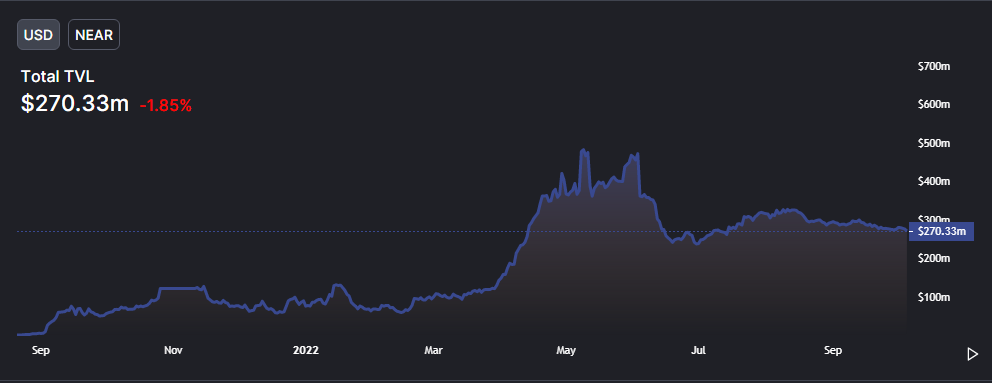Click the May x-axis label
This screenshot has height=383, width=992.
[566, 350]
